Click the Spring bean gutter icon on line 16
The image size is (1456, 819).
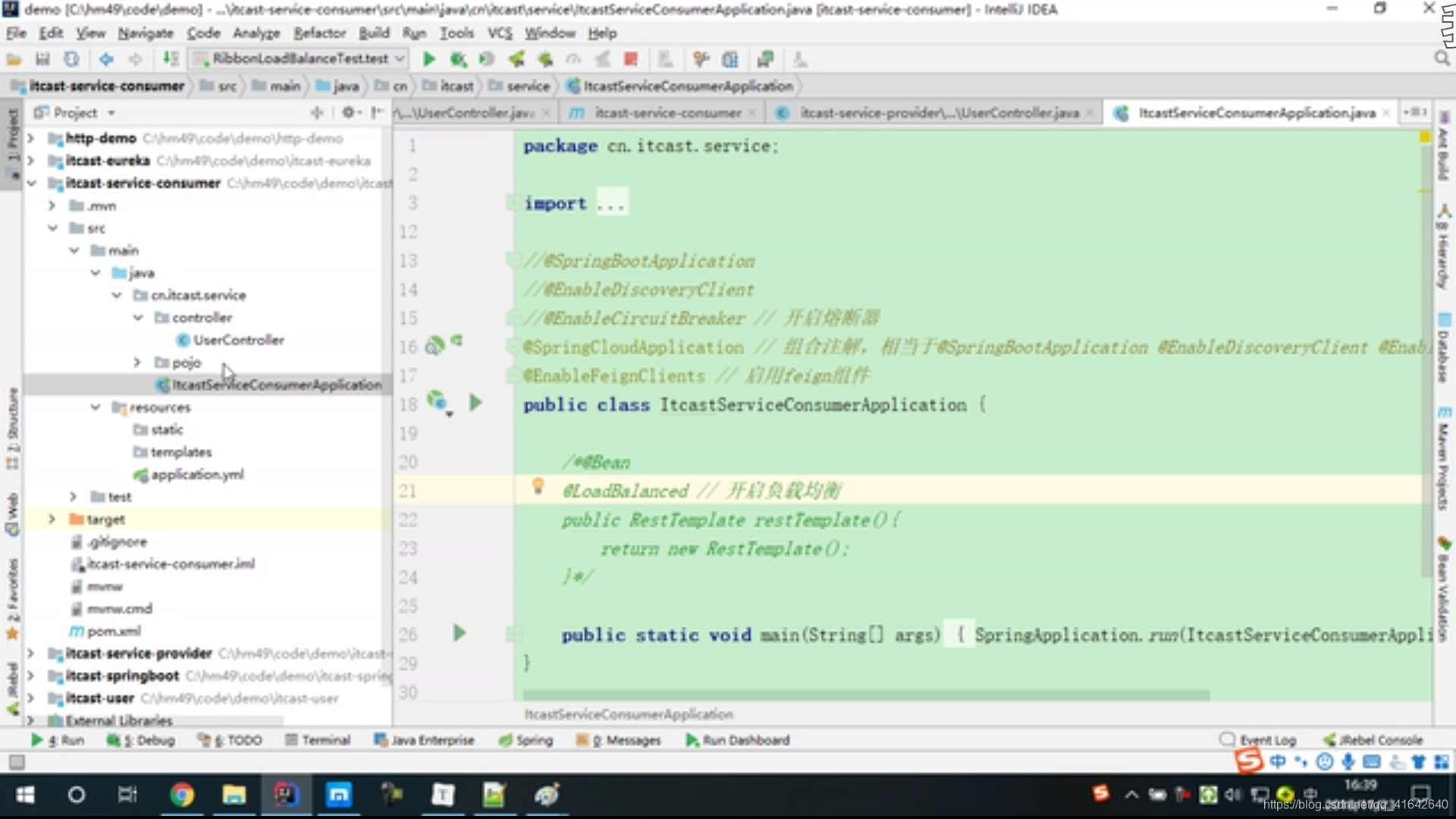click(435, 346)
